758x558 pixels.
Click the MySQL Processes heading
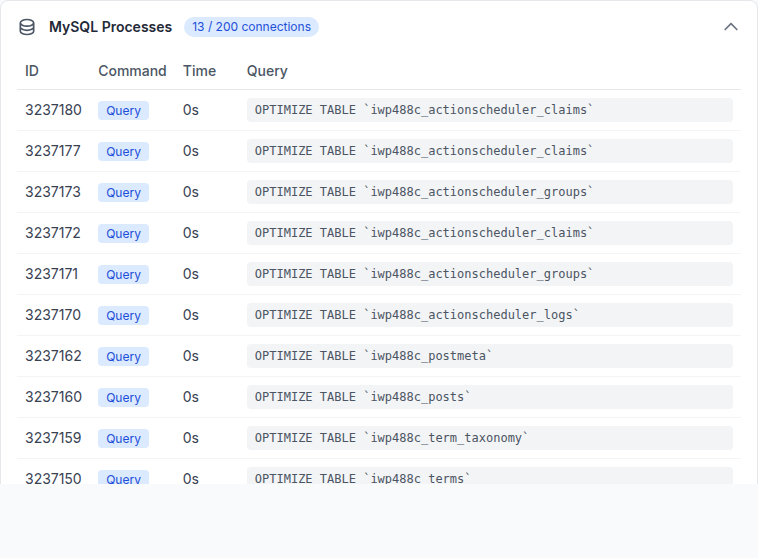point(110,27)
